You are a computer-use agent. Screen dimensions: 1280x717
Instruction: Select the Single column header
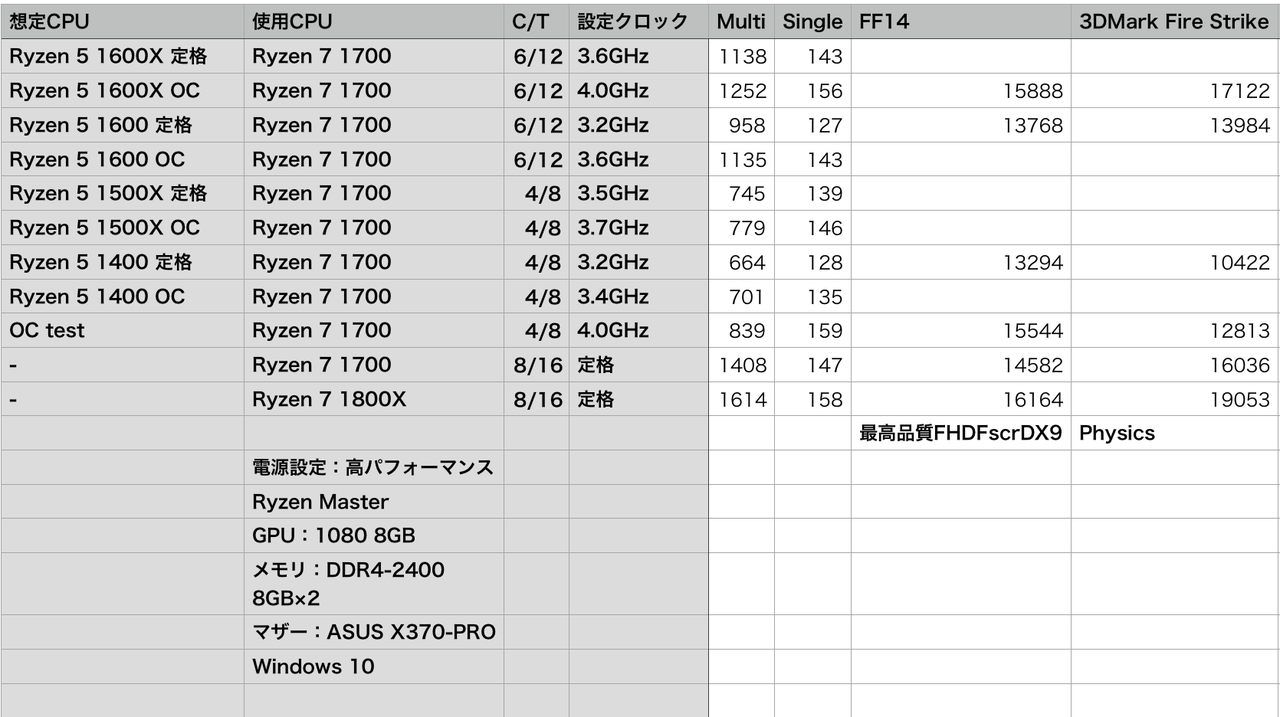point(813,22)
